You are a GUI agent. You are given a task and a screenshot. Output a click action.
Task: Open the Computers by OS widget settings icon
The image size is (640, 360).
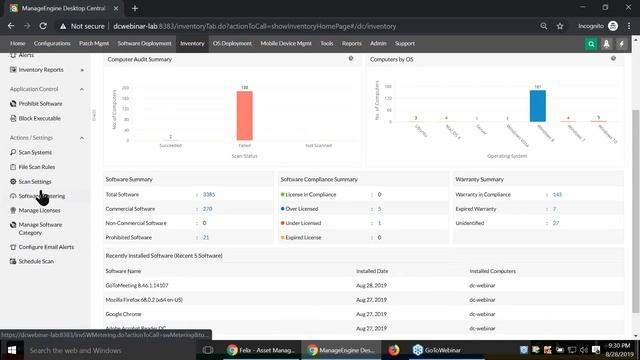pyautogui.click(x=613, y=59)
